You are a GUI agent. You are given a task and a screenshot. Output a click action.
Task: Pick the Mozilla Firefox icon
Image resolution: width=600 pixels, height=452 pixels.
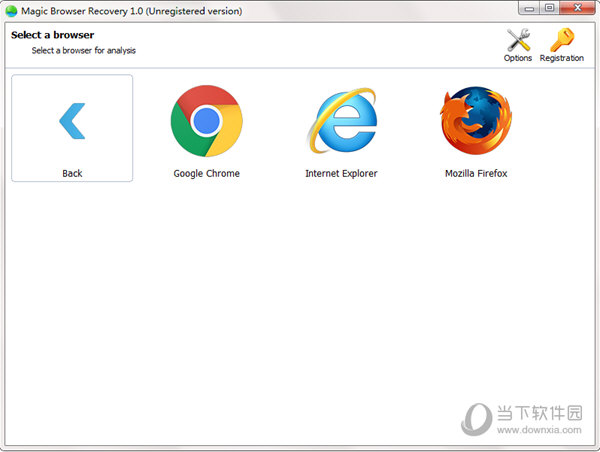pyautogui.click(x=476, y=121)
